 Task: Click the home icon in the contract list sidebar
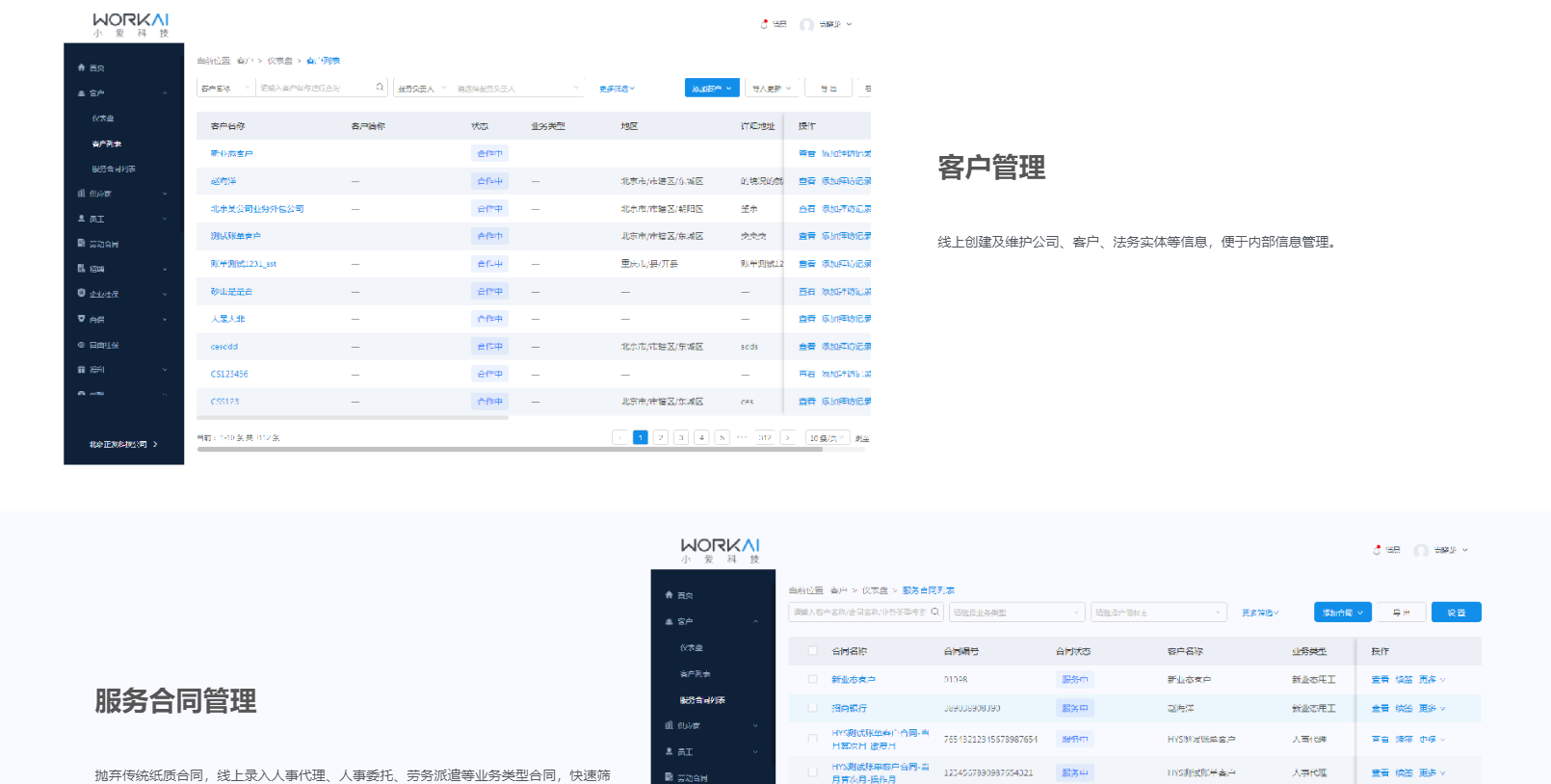point(669,594)
